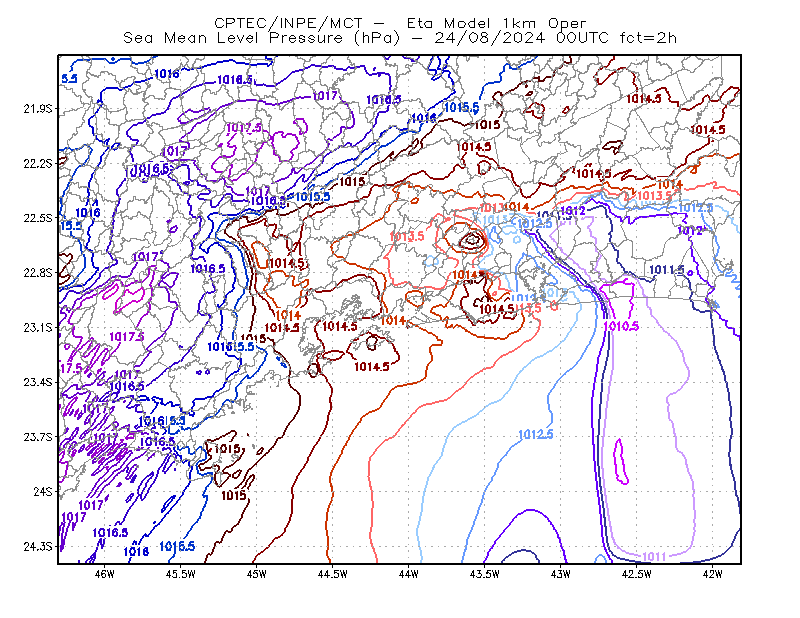This screenshot has width=800, height=618.
Task: Click the magenta 1010.5 contour label
Action: coord(621,326)
